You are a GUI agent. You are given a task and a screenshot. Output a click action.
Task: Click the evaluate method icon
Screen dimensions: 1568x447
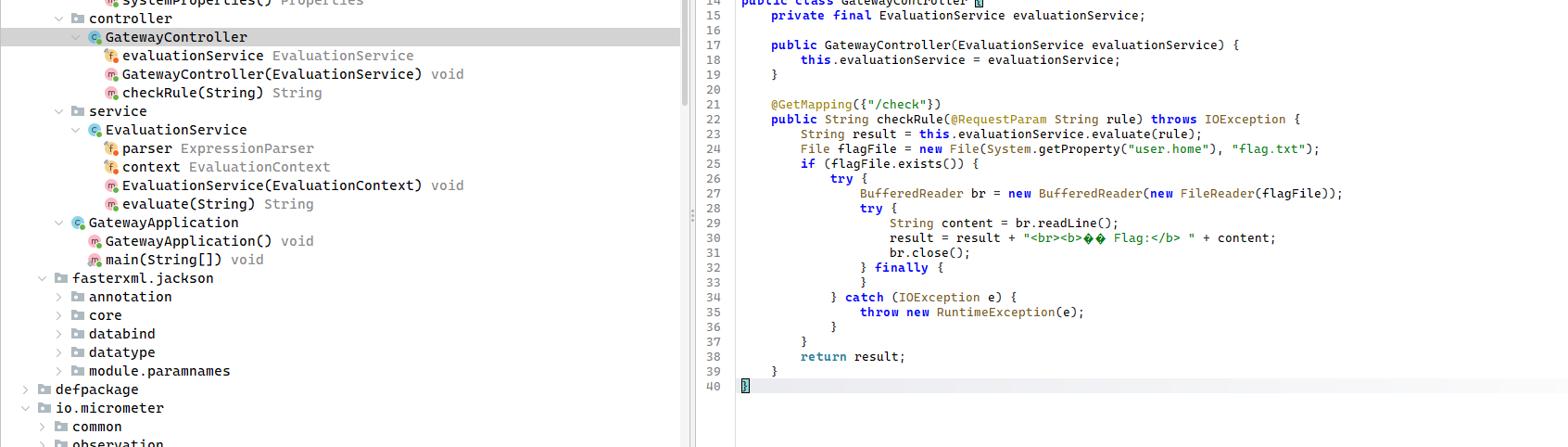[111, 204]
